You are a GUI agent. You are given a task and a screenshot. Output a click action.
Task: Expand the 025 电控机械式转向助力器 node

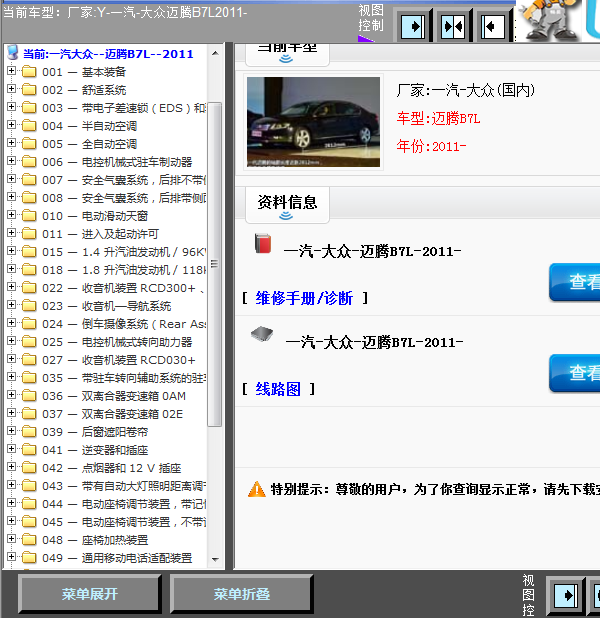pos(11,341)
